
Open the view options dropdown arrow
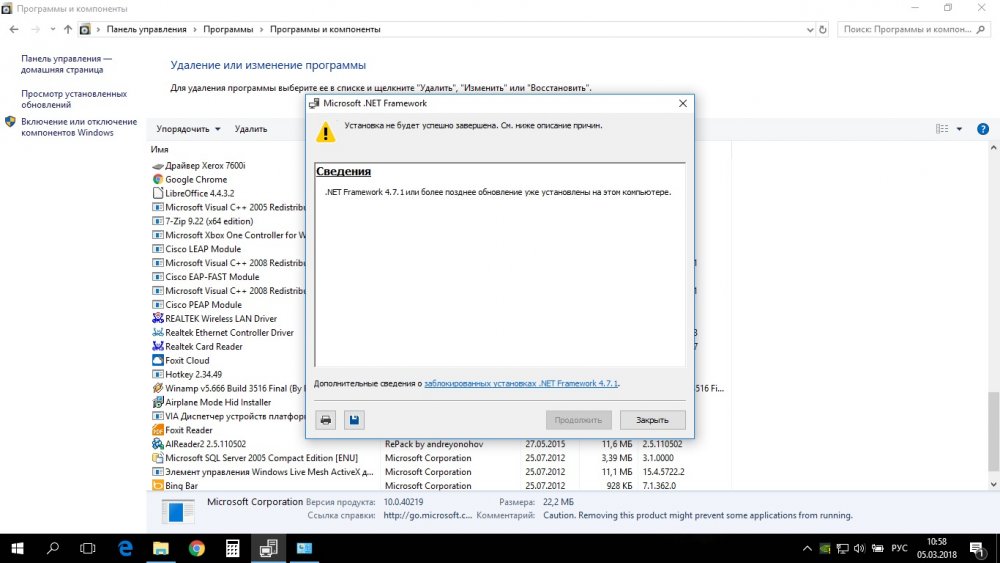coord(959,129)
